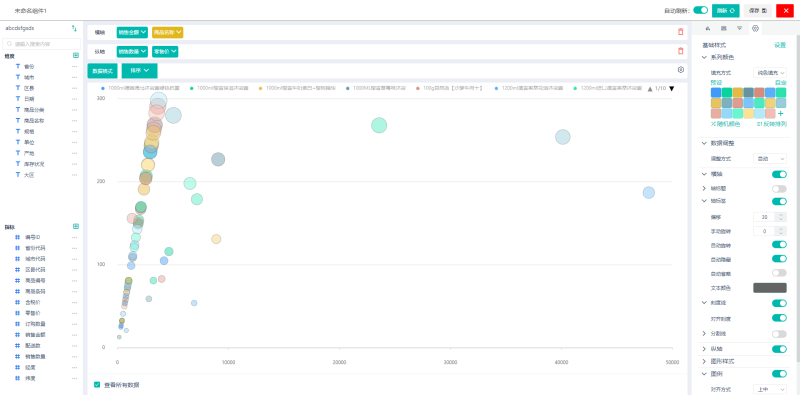Go to next legend page with down triangle

(671, 89)
